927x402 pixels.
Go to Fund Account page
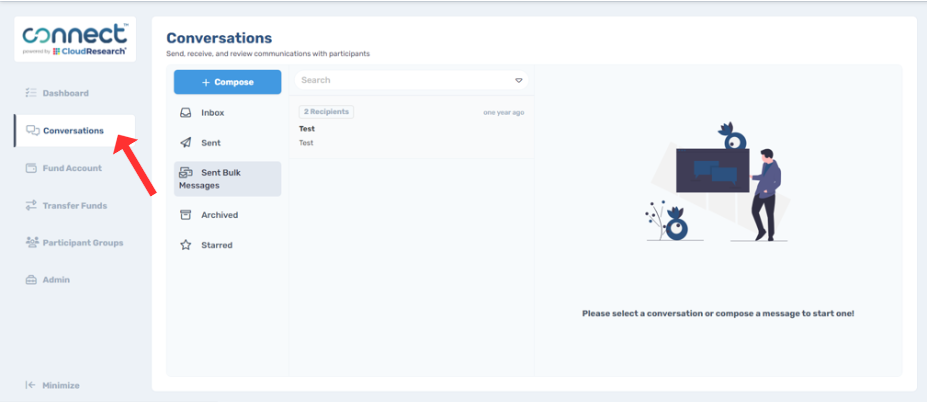(74, 168)
